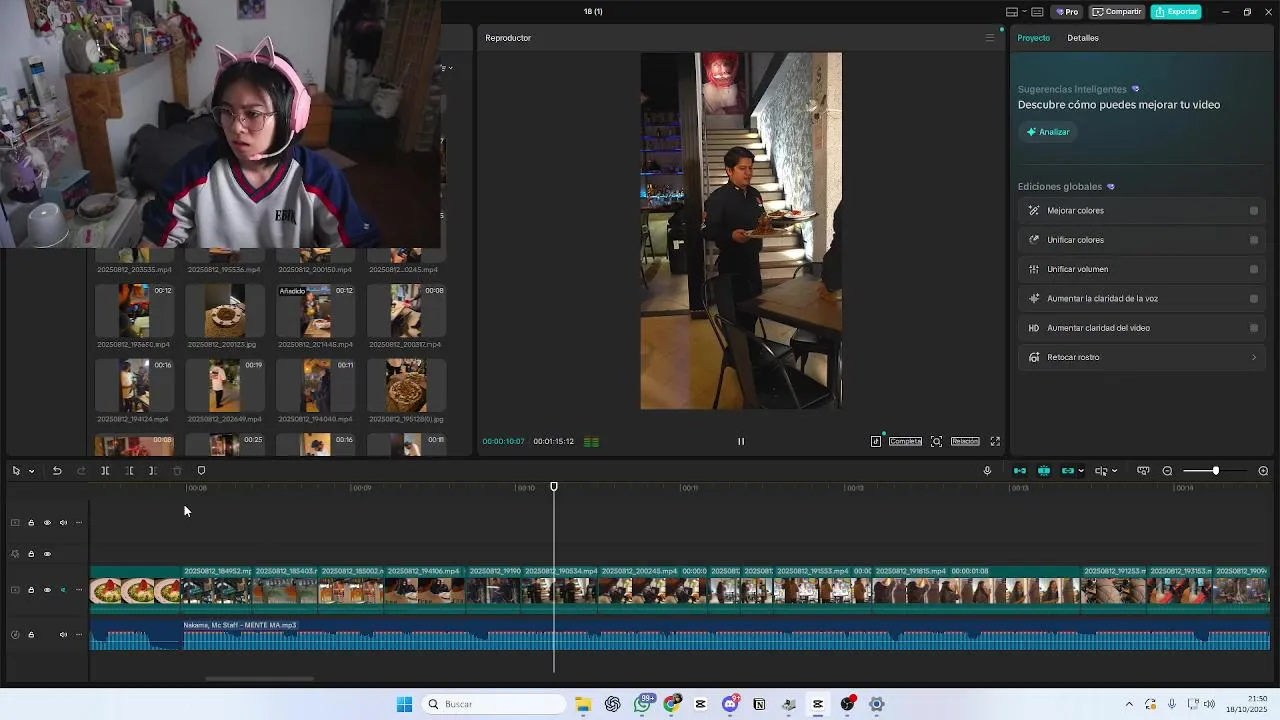The image size is (1280, 720).
Task: Toggle the main track magnet
Action: [1020, 471]
